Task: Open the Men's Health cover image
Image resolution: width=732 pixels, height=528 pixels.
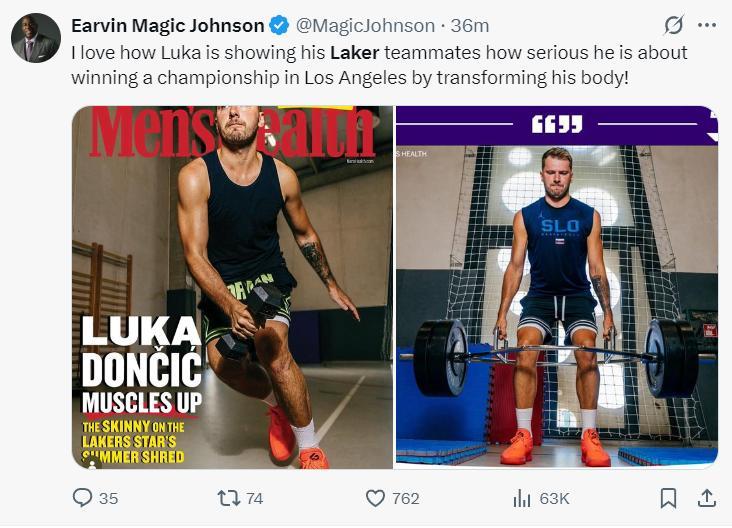Action: tap(232, 287)
